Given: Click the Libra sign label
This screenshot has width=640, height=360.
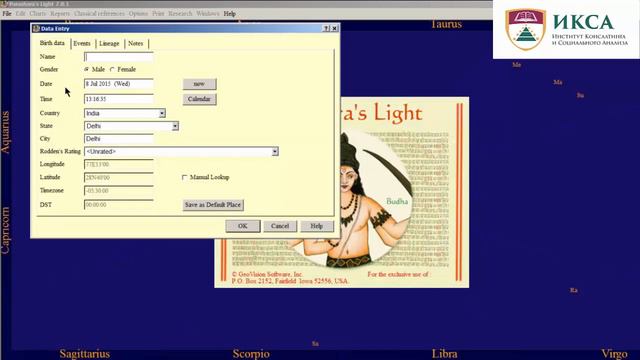Looking at the screenshot, I should pos(444,353).
